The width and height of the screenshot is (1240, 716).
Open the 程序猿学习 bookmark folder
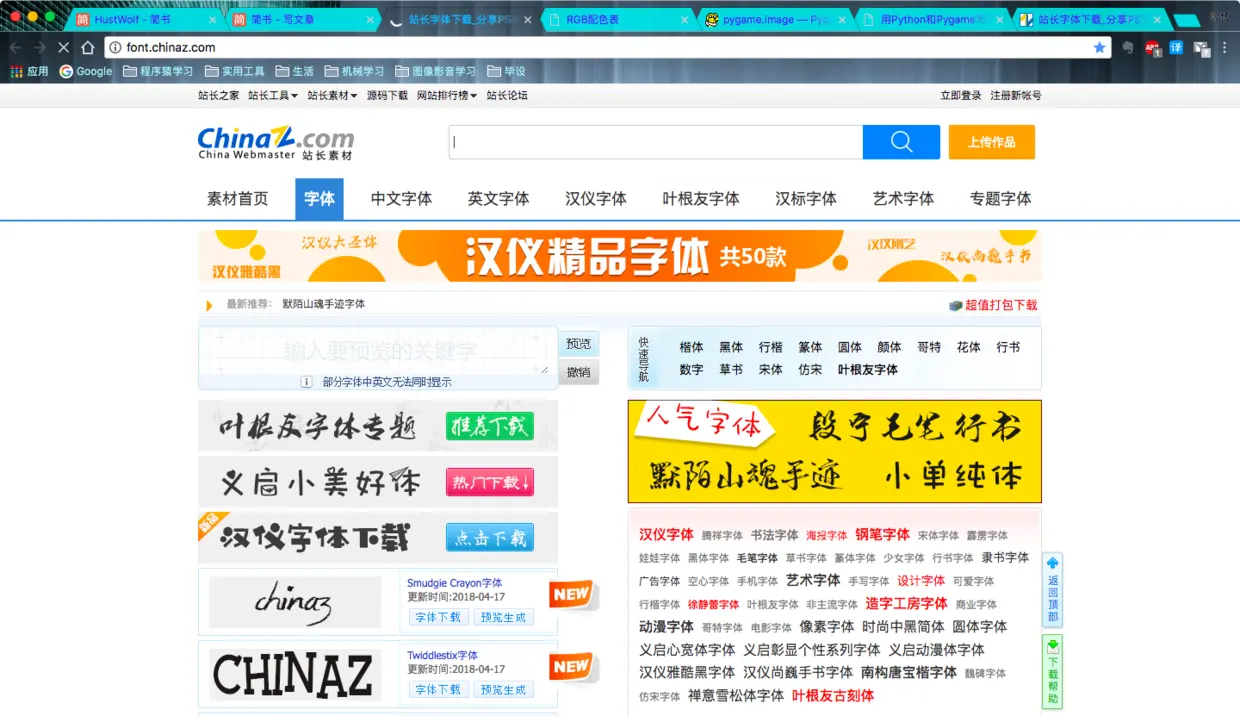[158, 71]
